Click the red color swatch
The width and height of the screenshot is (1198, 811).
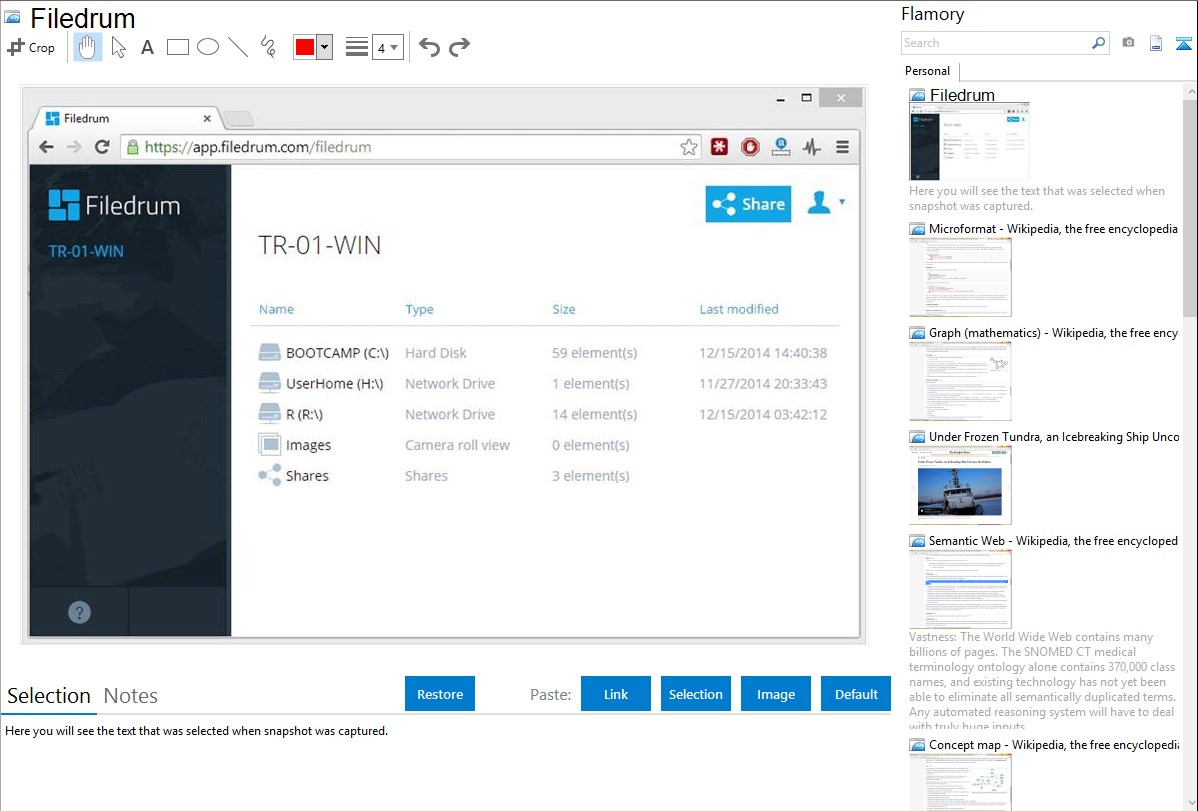pyautogui.click(x=305, y=47)
